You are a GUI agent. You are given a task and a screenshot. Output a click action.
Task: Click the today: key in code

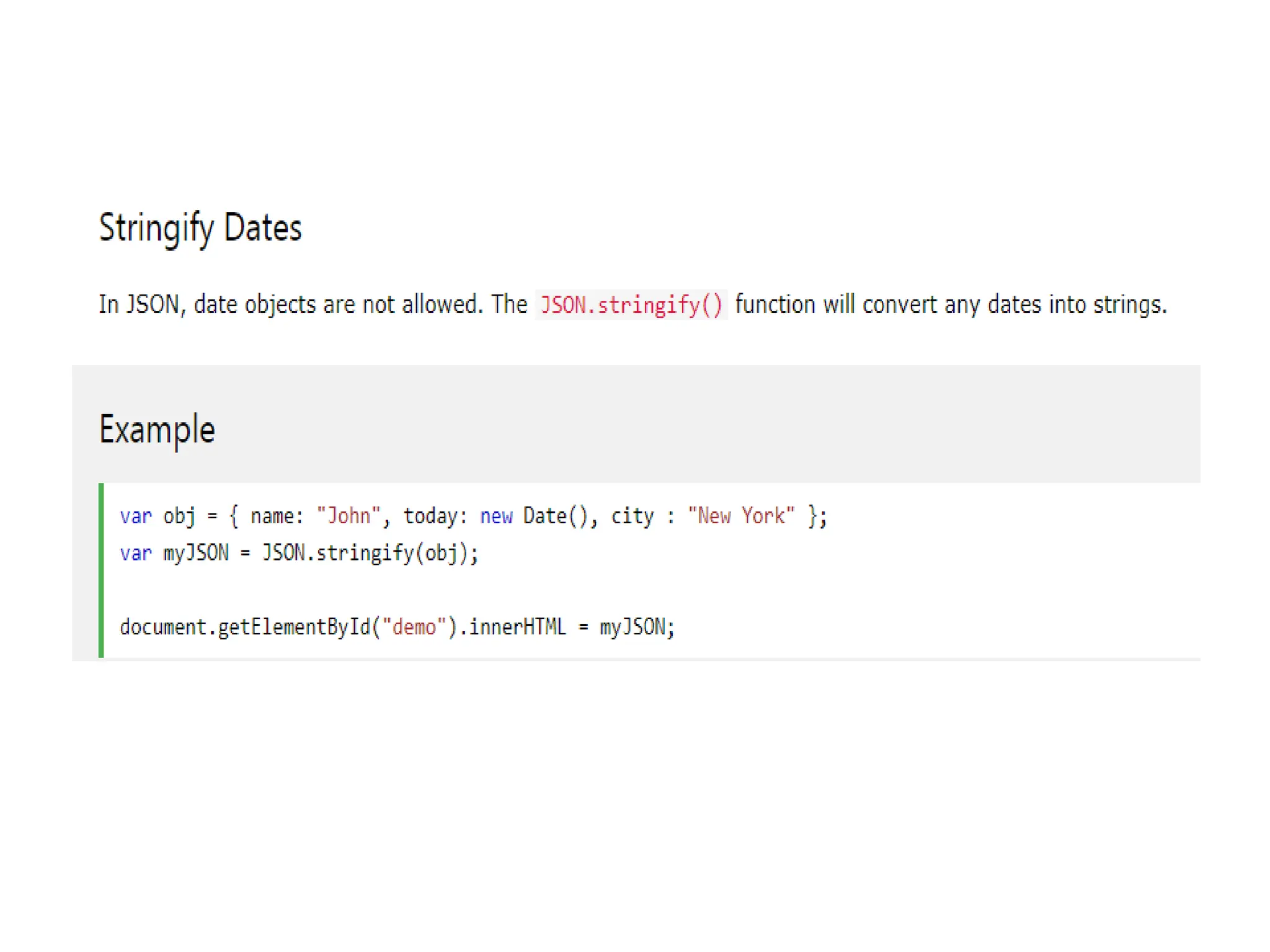[x=435, y=516]
